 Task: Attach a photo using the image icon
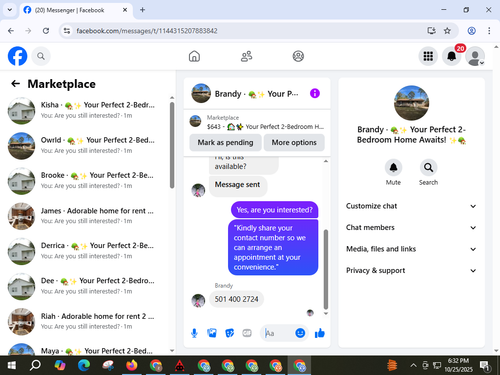coord(212,333)
